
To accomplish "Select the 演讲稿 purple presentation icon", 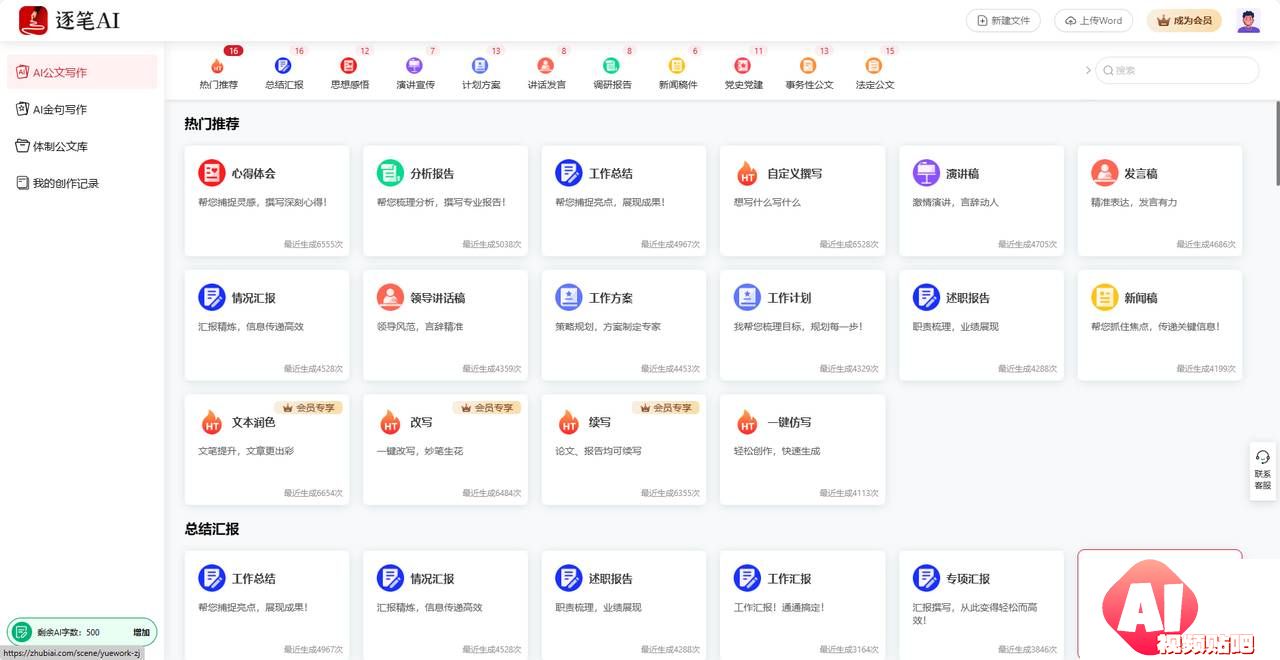I will (x=926, y=173).
